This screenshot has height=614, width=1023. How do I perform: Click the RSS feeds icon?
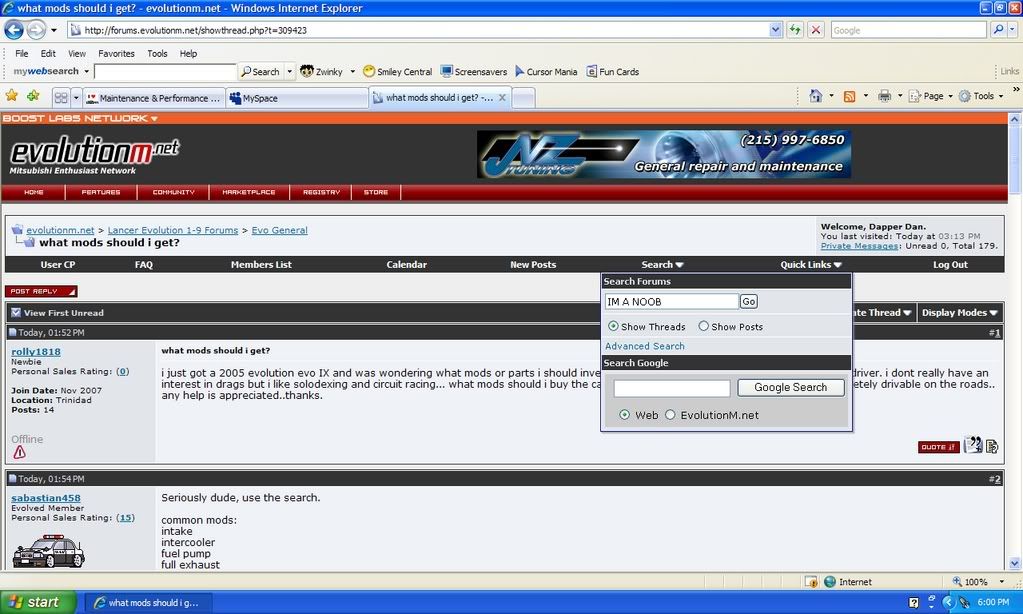(x=849, y=96)
